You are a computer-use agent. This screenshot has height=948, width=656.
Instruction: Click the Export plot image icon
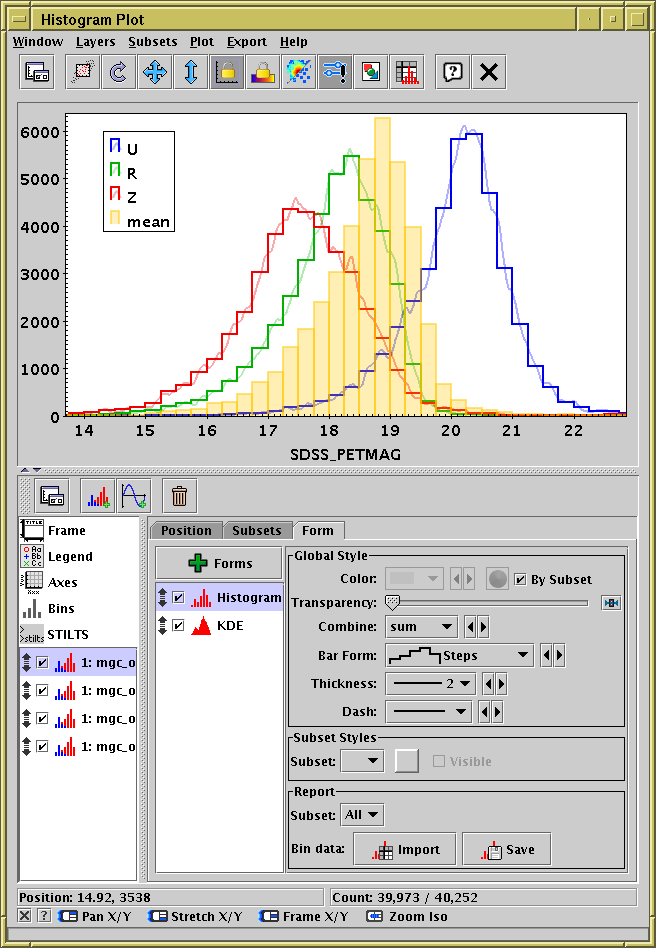click(371, 72)
